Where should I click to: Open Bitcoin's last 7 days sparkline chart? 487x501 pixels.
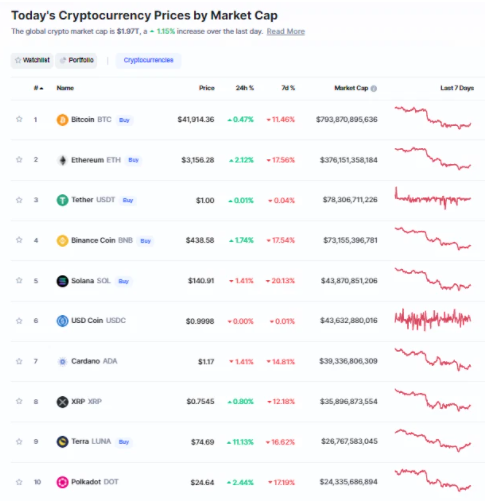coord(433,118)
